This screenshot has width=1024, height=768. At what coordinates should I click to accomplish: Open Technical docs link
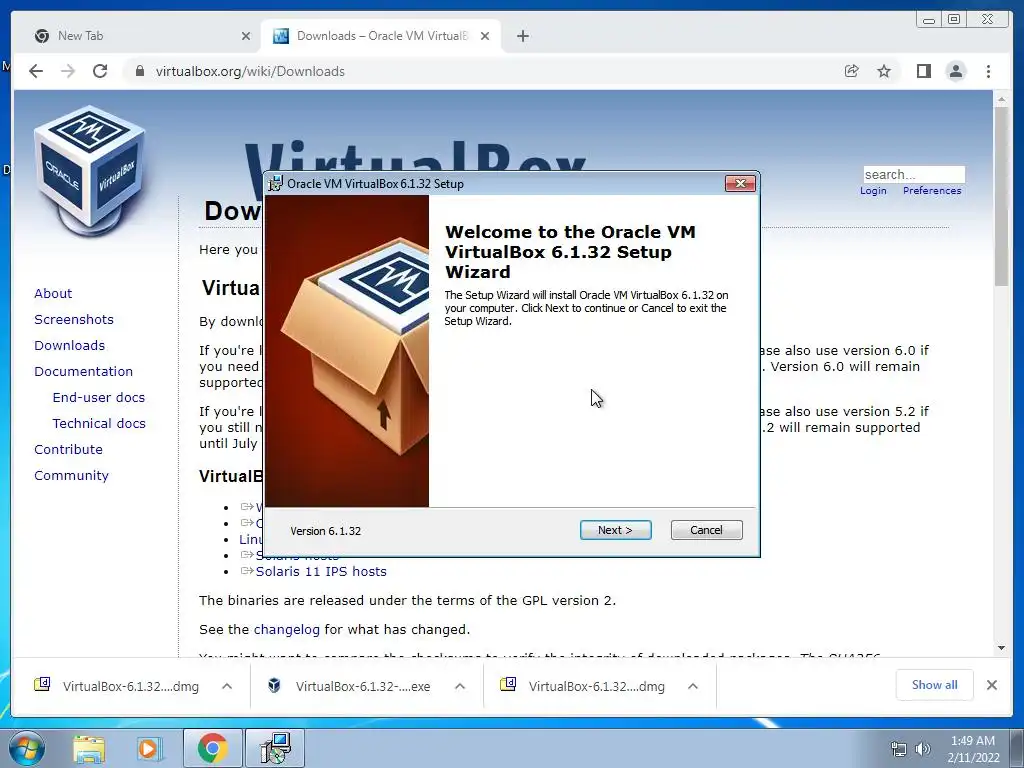pyautogui.click(x=99, y=424)
